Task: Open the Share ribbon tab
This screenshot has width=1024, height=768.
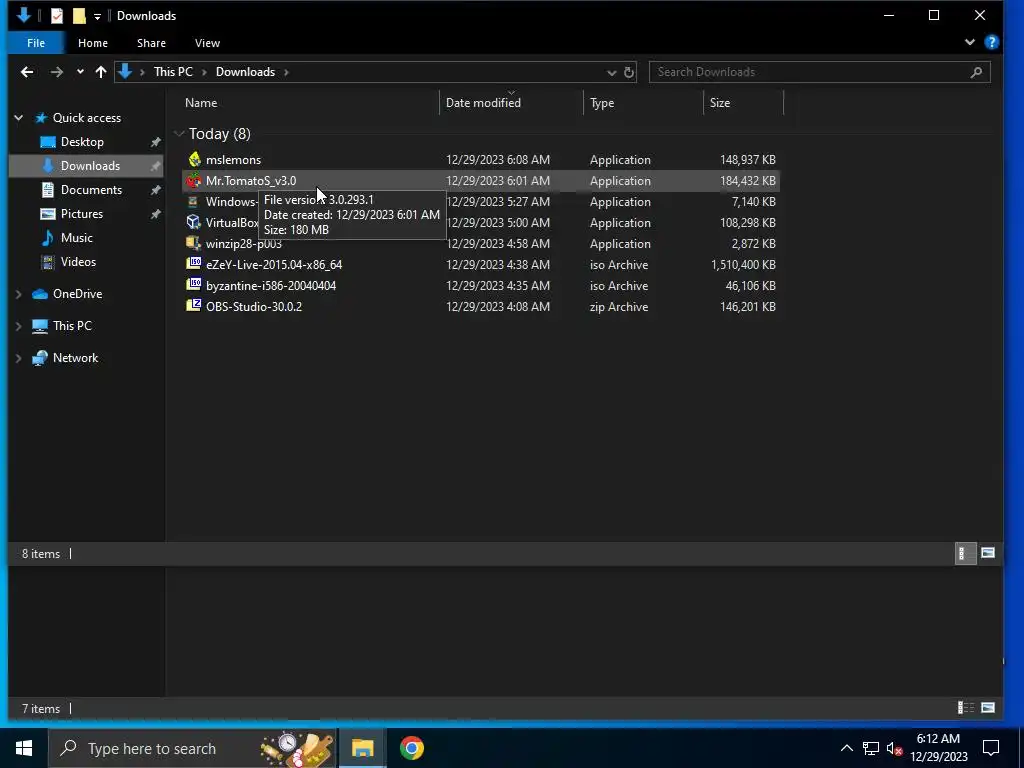Action: click(x=151, y=43)
